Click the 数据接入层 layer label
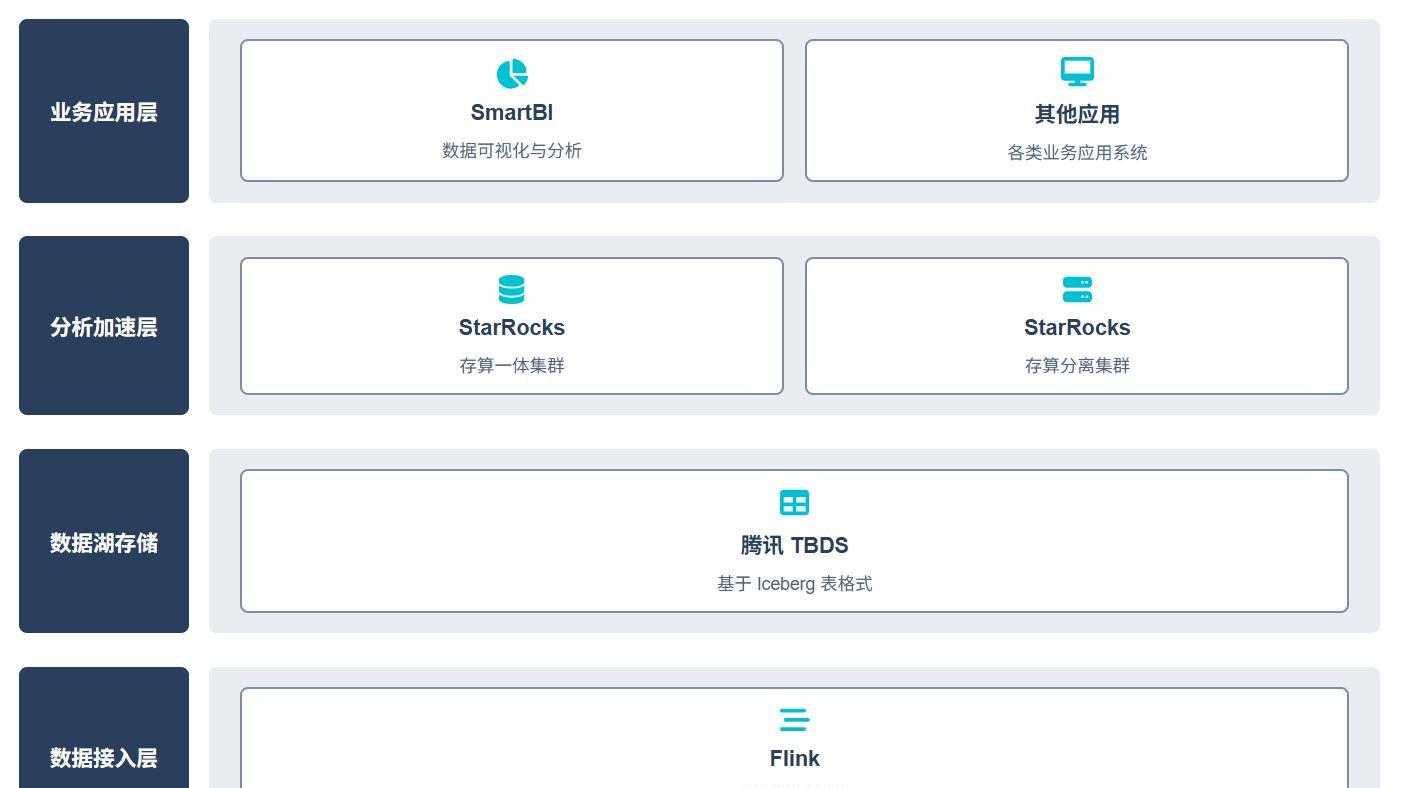This screenshot has width=1401, height=788. 103,758
